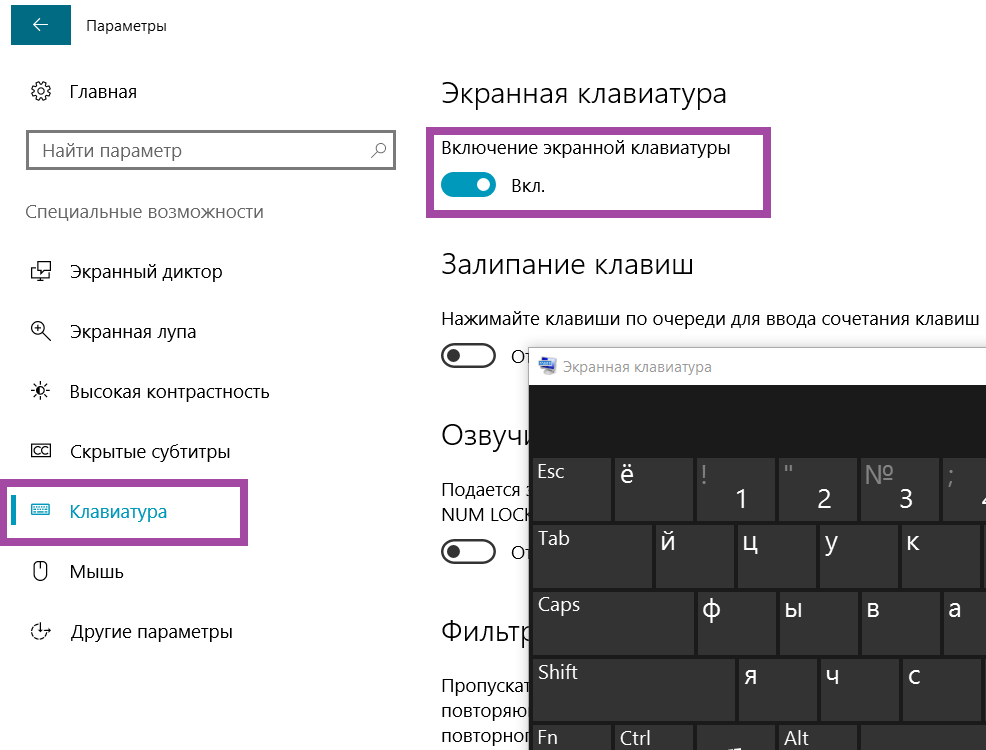The image size is (986, 750).
Task: Tap the к key on-screen
Action: tap(941, 557)
